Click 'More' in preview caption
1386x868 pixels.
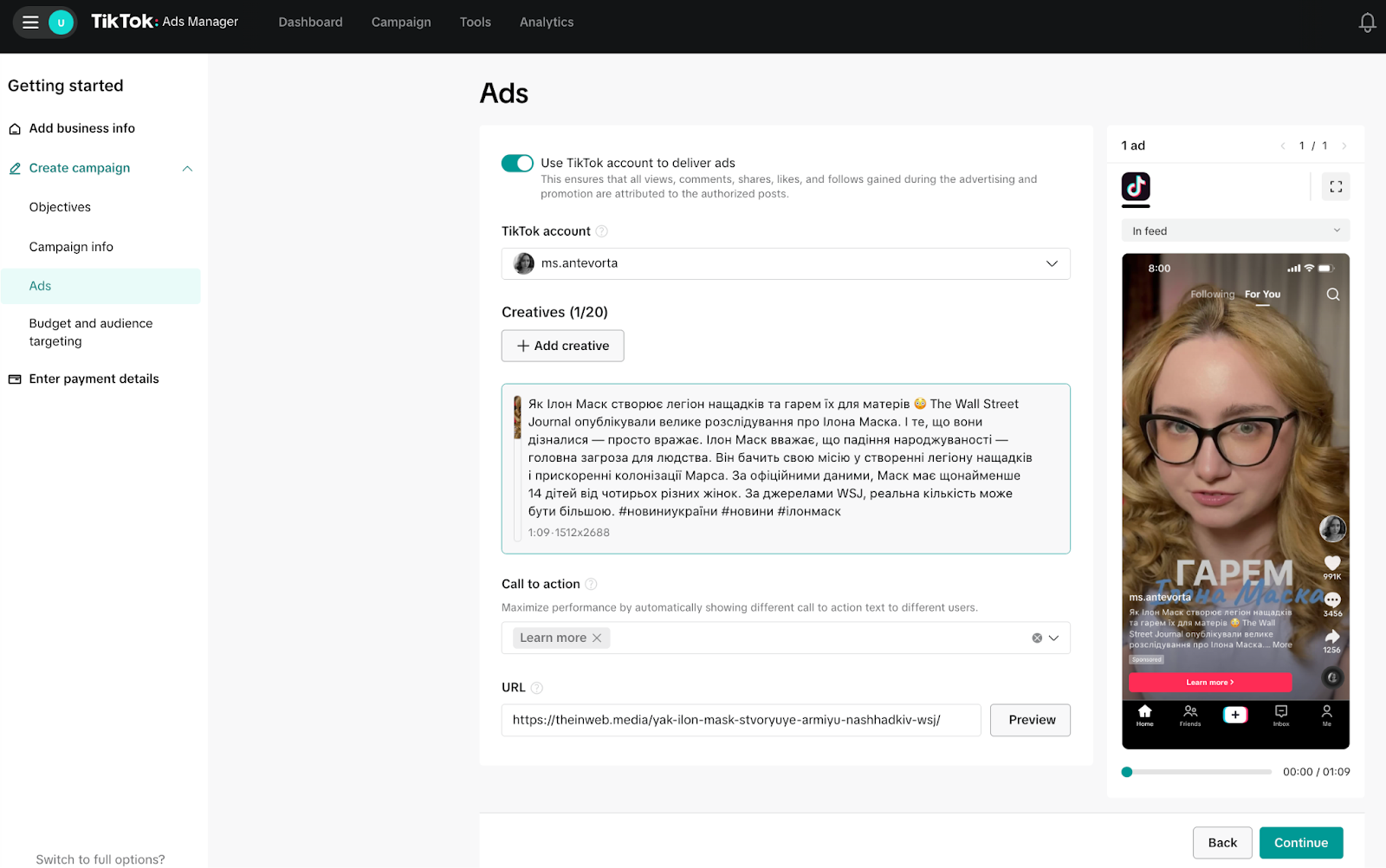coord(1282,645)
